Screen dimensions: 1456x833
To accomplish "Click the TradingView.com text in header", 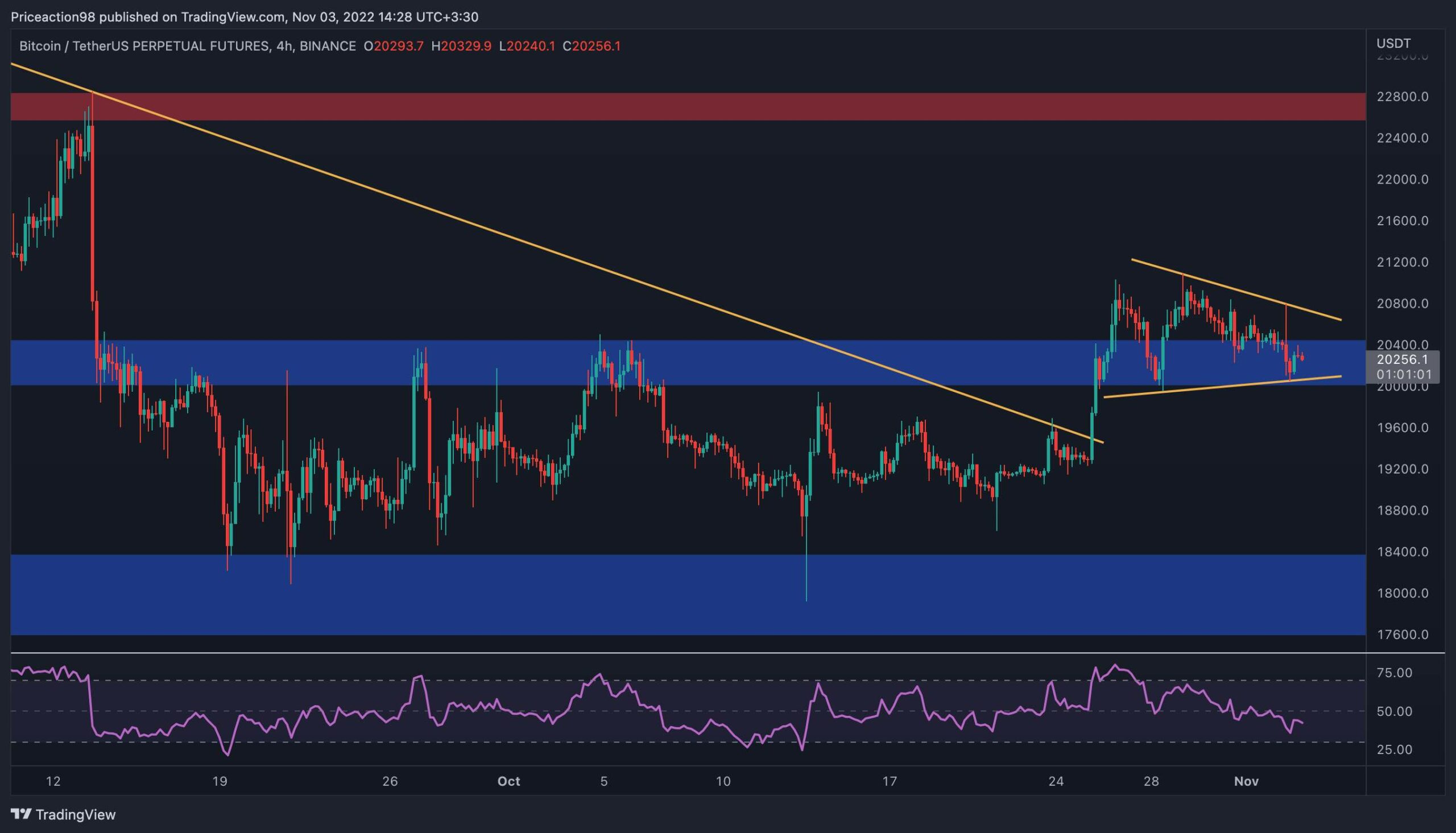I will pyautogui.click(x=233, y=17).
